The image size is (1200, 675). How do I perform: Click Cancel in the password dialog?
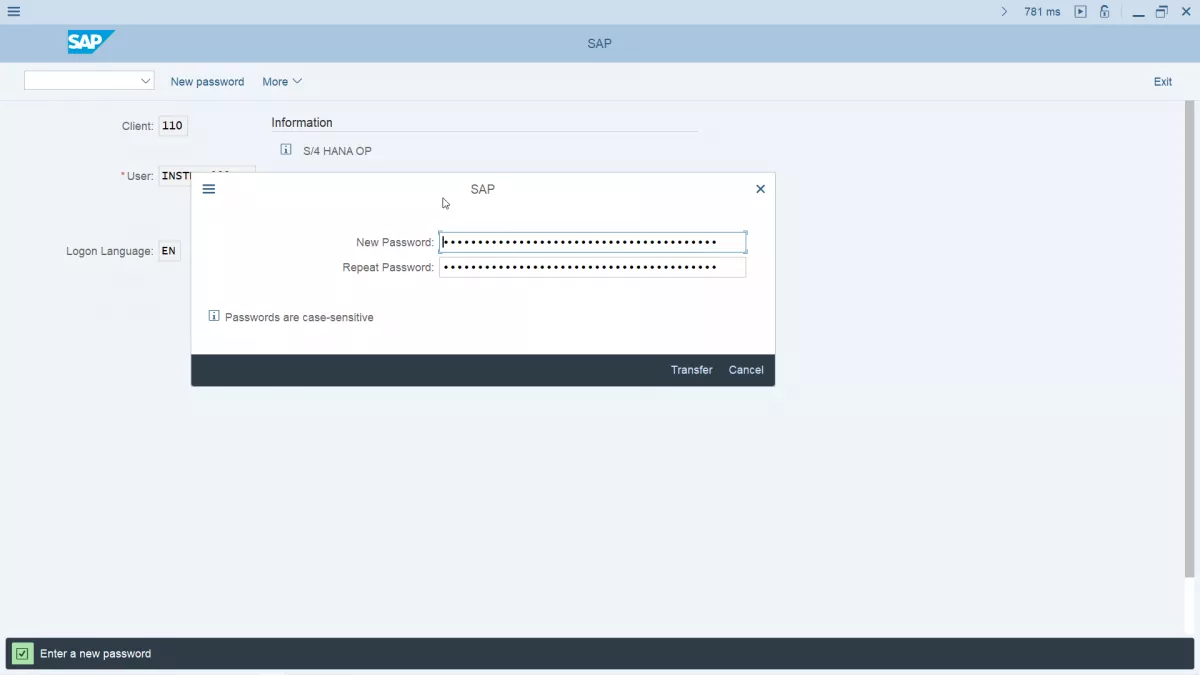coord(746,370)
